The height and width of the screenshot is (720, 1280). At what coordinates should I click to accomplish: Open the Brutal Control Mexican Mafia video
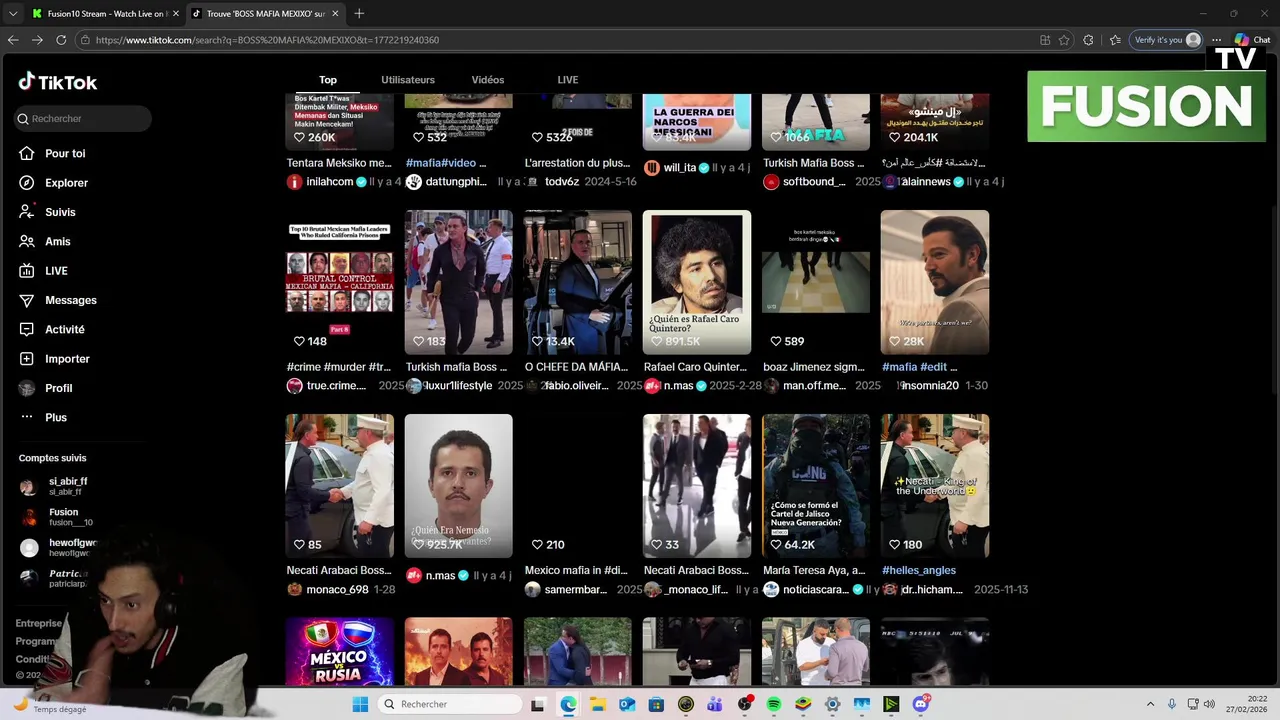point(340,282)
